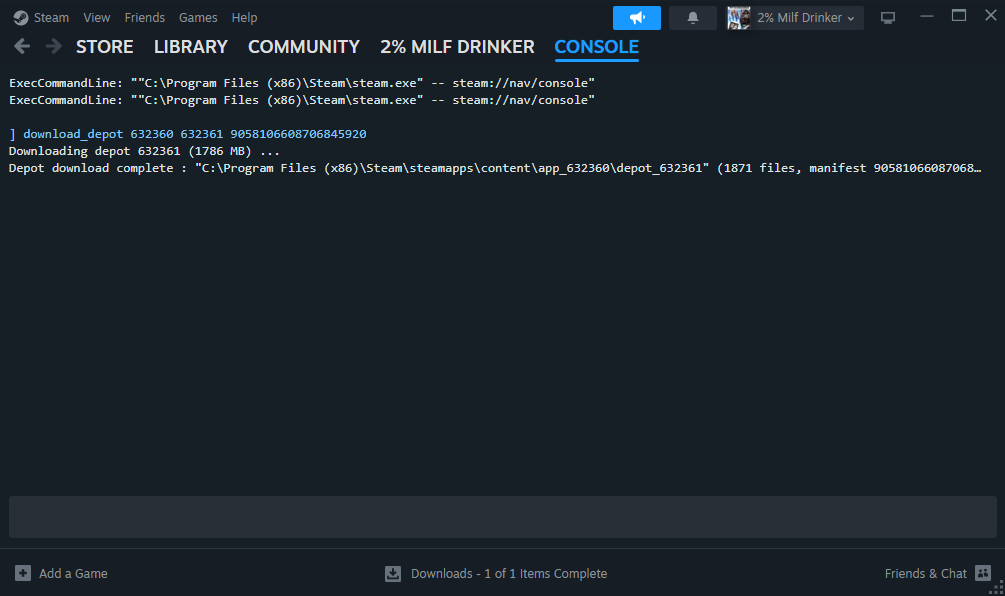The width and height of the screenshot is (1005, 596).
Task: Click the Add a Game plus icon
Action: [22, 573]
